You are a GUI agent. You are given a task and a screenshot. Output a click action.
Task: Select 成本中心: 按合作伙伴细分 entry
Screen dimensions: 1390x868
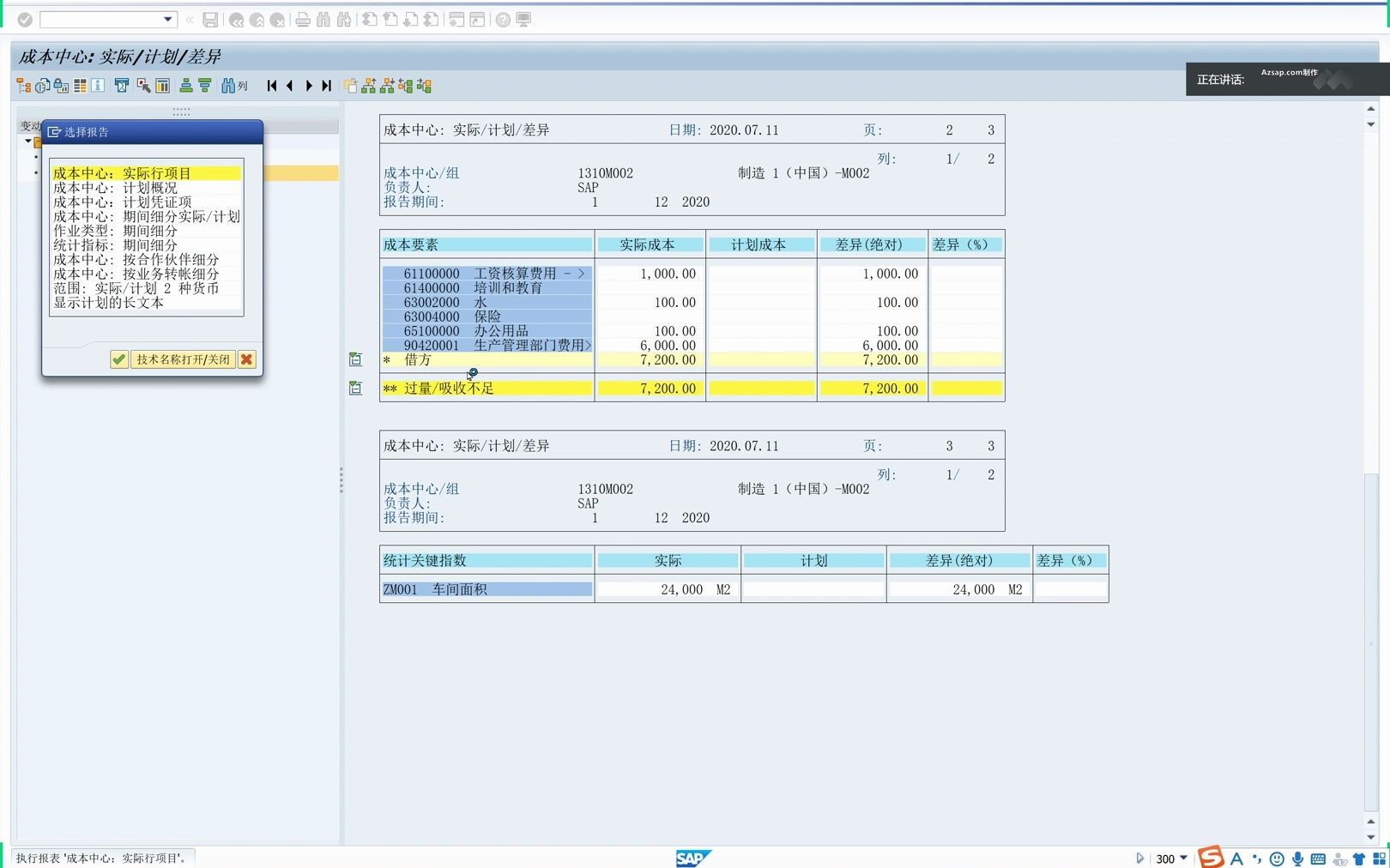tap(146, 260)
